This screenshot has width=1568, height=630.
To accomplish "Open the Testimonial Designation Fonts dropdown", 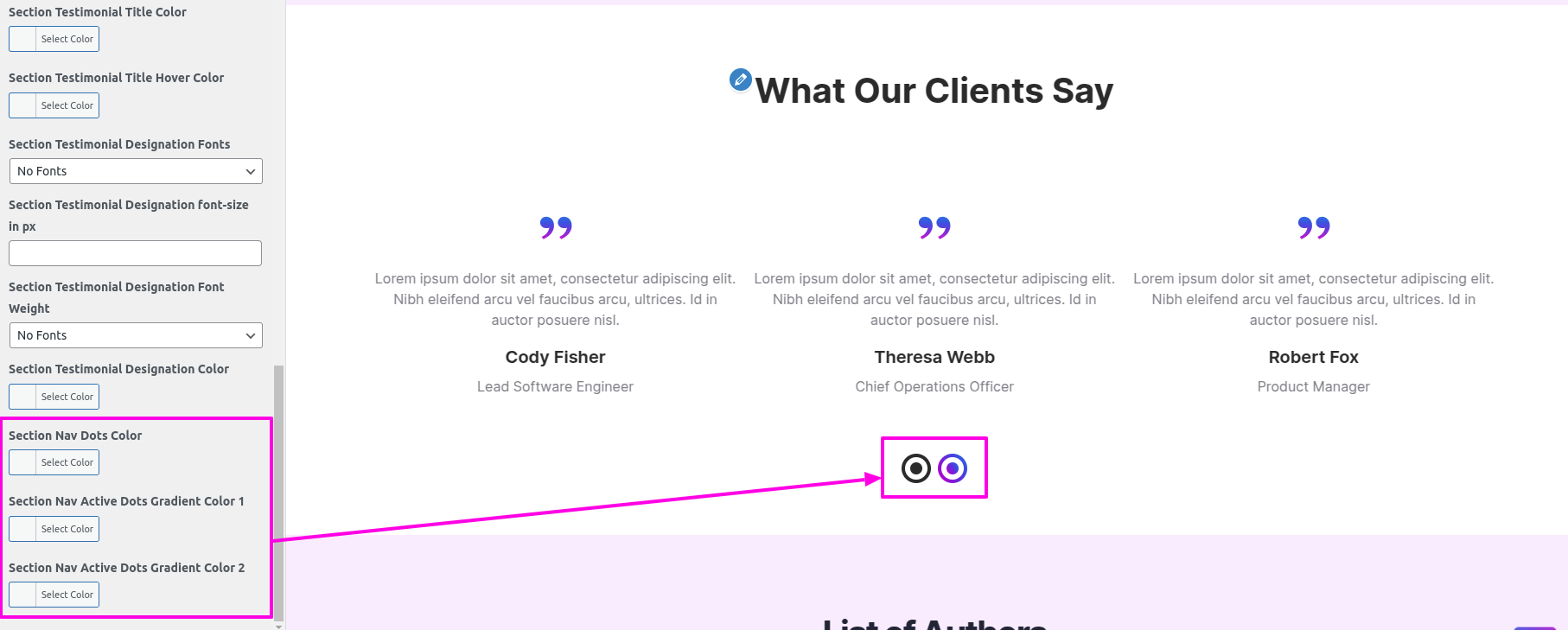I will (136, 171).
